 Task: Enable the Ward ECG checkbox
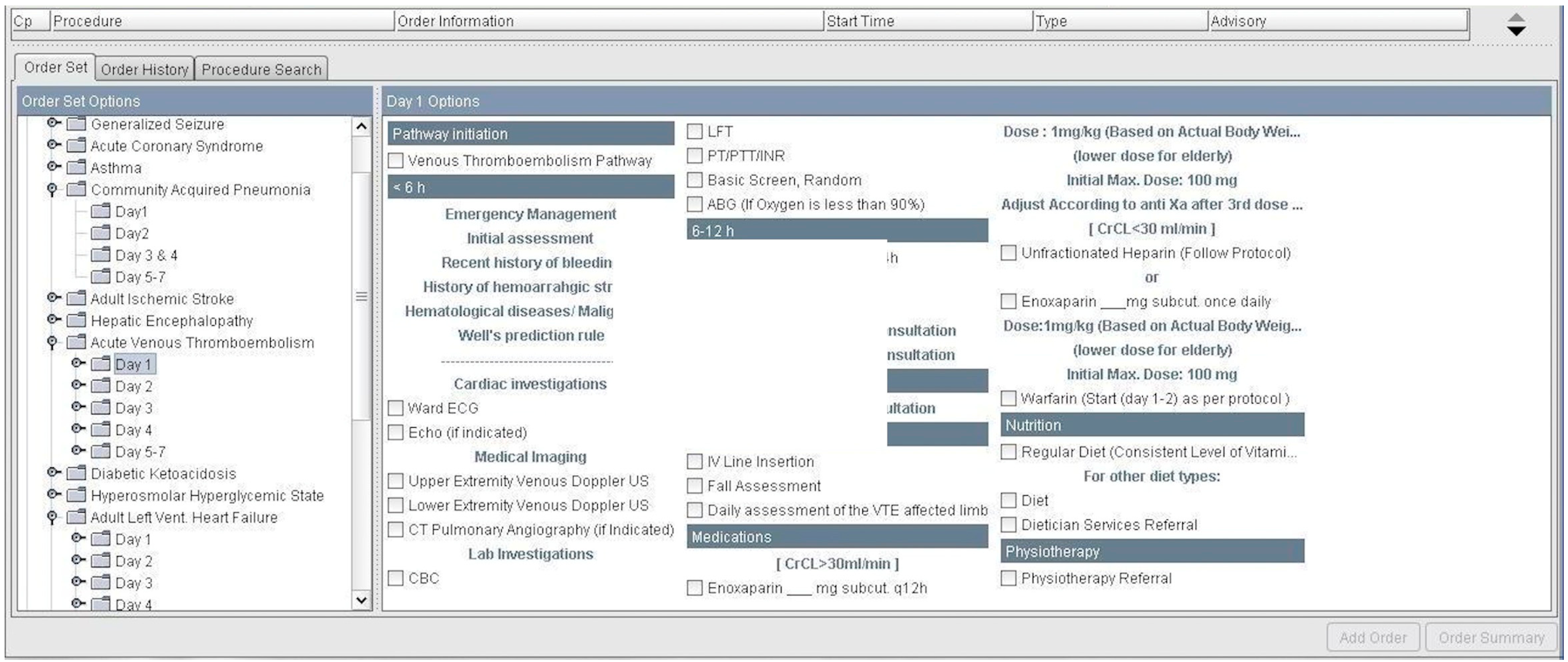(x=396, y=408)
